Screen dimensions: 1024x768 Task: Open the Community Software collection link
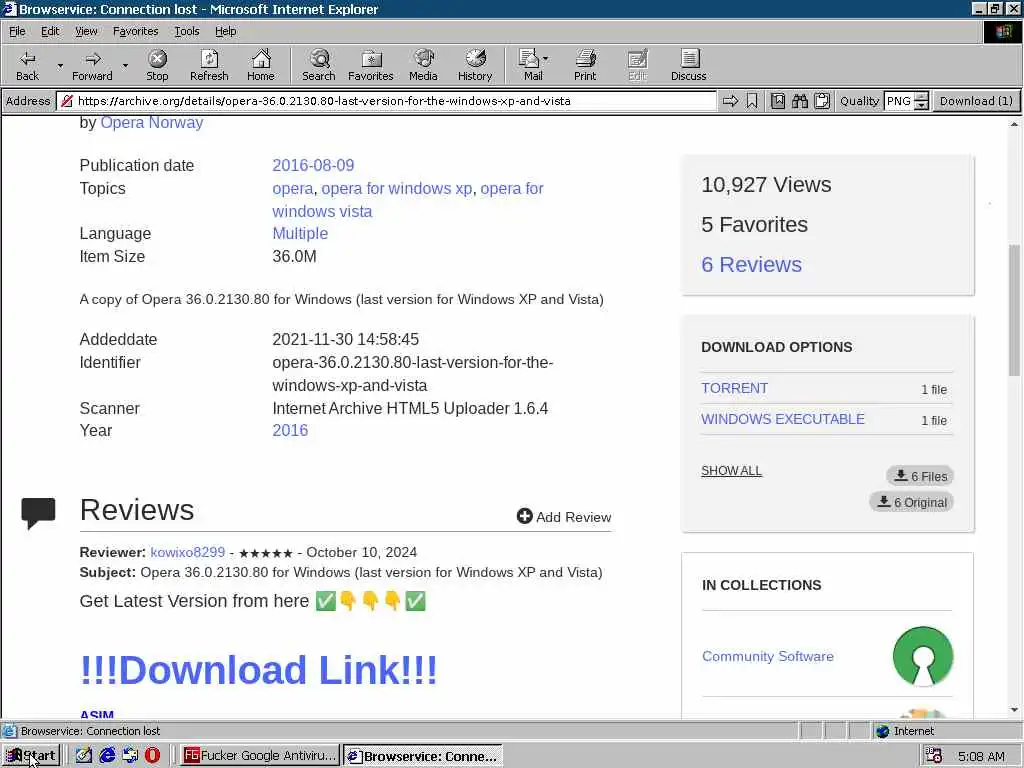(767, 656)
